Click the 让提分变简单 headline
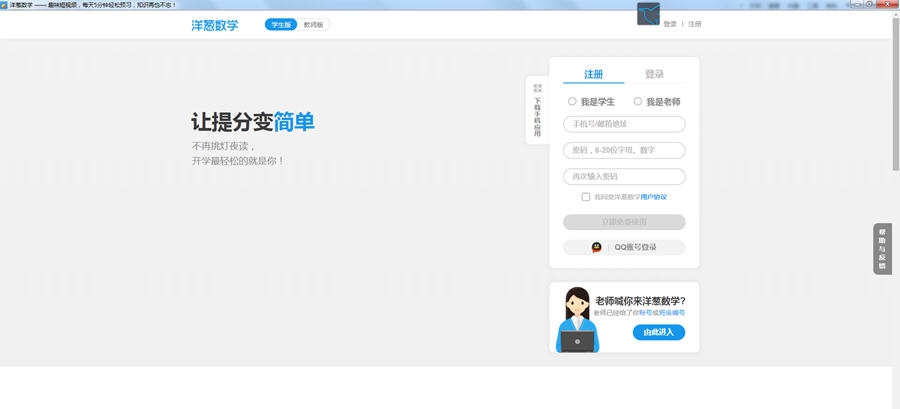Image resolution: width=900 pixels, height=409 pixels. [x=253, y=122]
